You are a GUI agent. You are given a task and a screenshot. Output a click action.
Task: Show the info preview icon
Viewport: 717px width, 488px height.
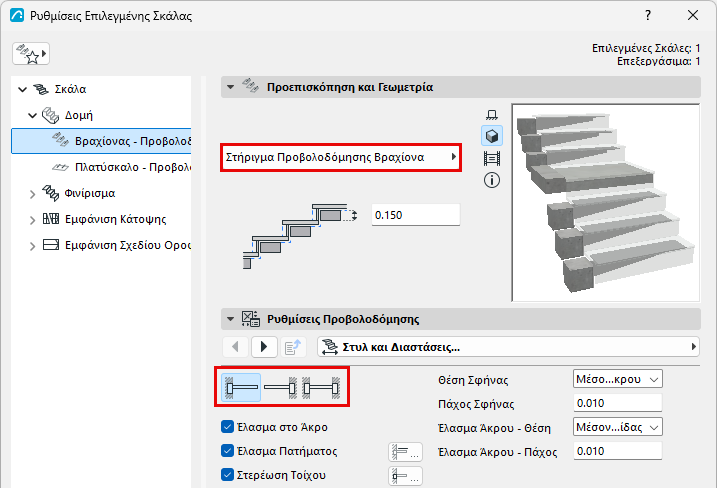coord(492,180)
